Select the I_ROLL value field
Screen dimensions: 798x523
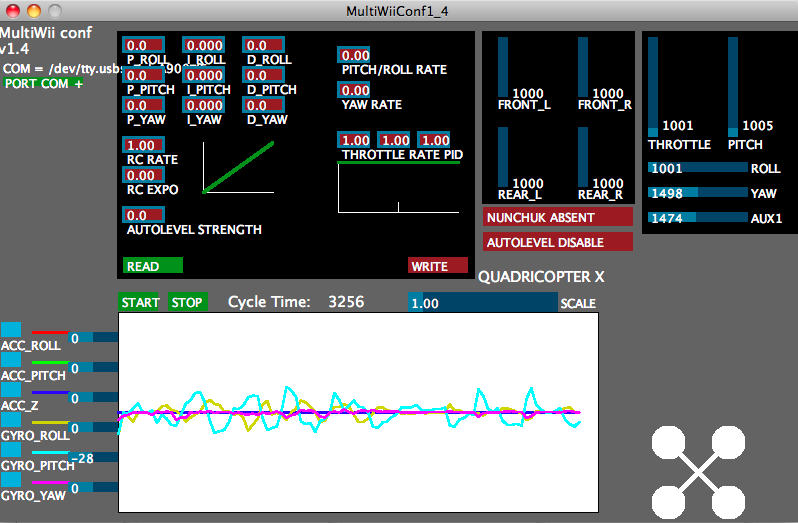tap(204, 45)
